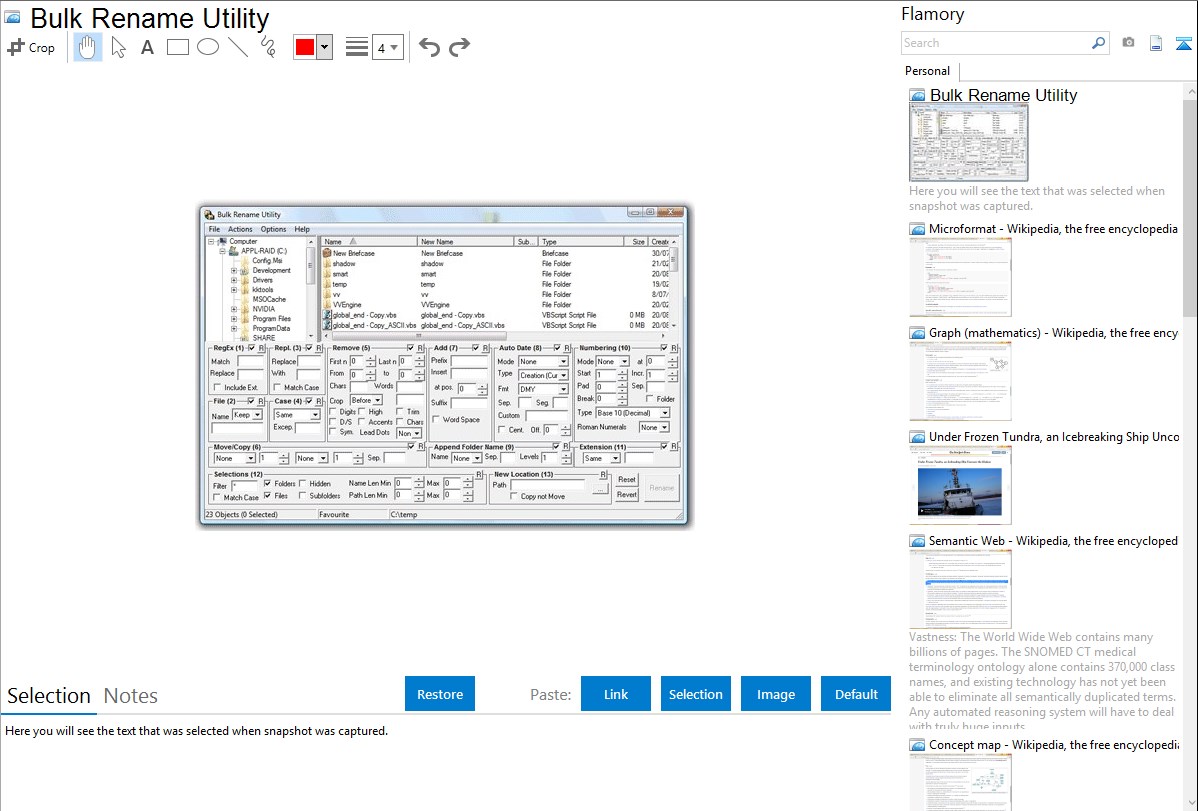
Task: Paste as Link button
Action: (x=616, y=694)
